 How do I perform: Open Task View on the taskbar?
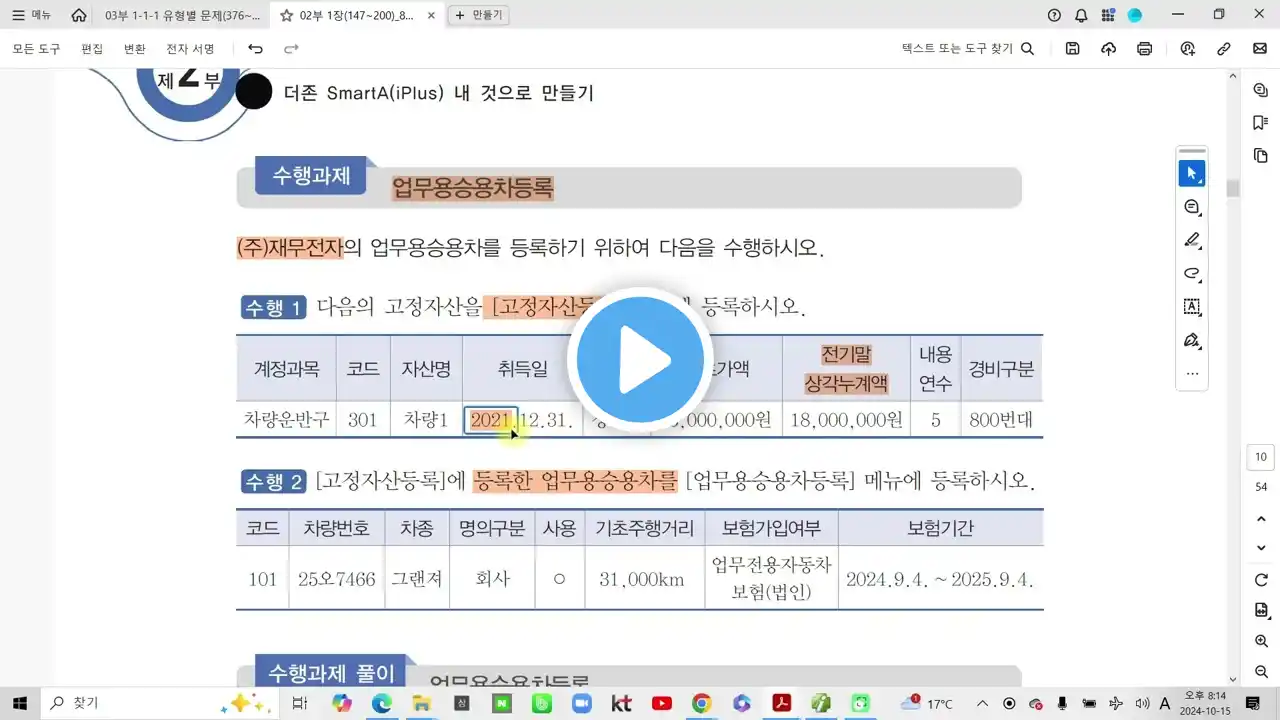tap(299, 703)
